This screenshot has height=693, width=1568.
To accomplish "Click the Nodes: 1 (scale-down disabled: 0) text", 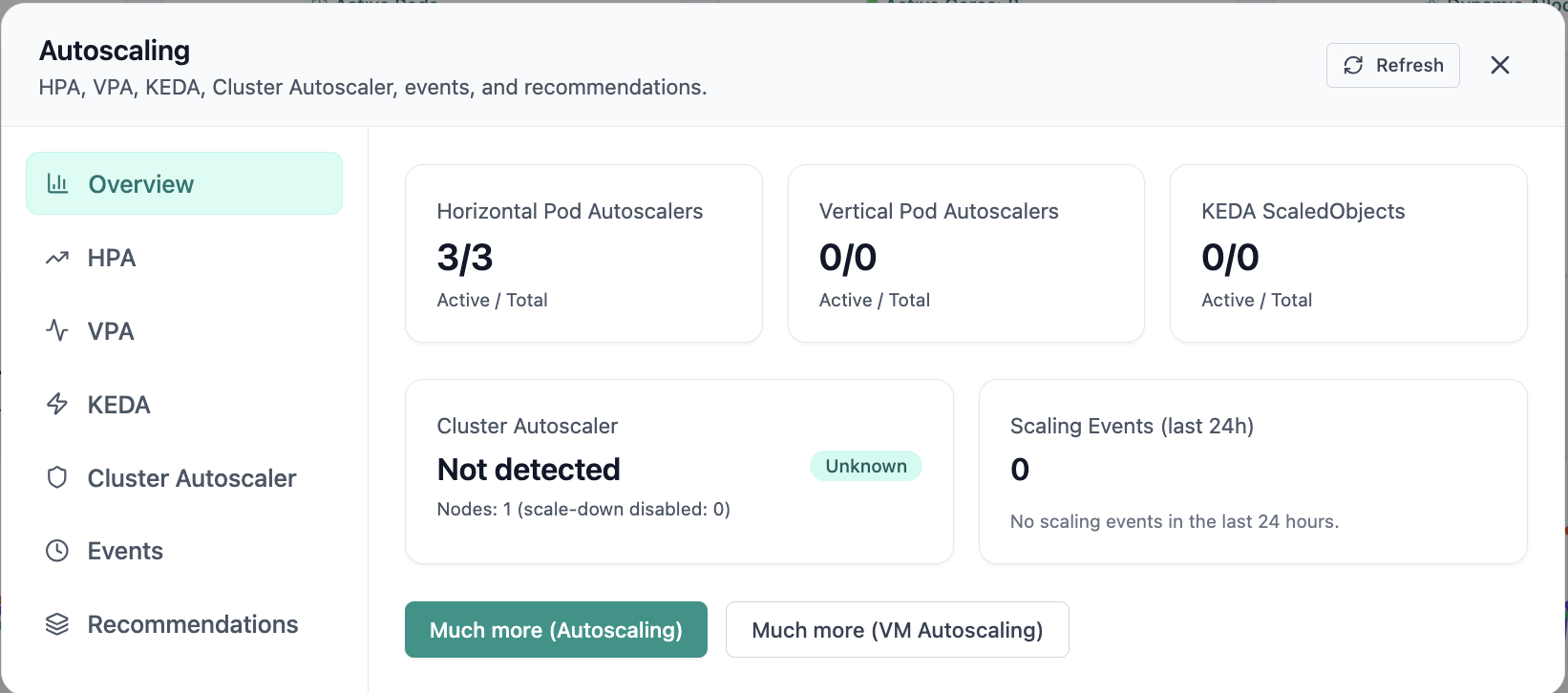I will click(583, 510).
